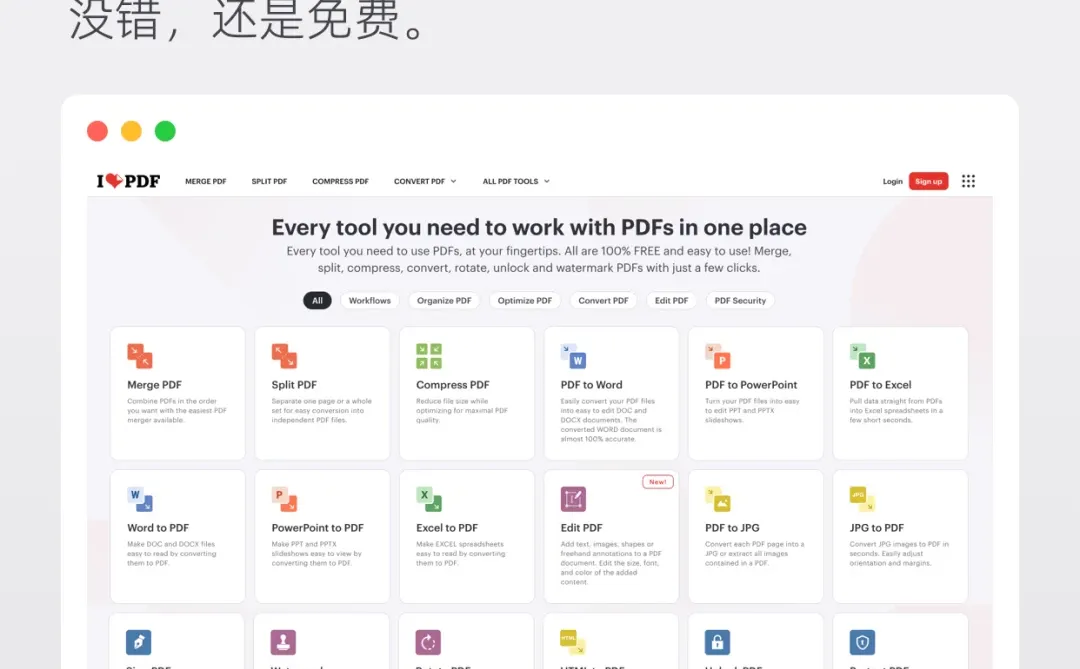1080x669 pixels.
Task: Select the All filter pill
Action: 317,300
